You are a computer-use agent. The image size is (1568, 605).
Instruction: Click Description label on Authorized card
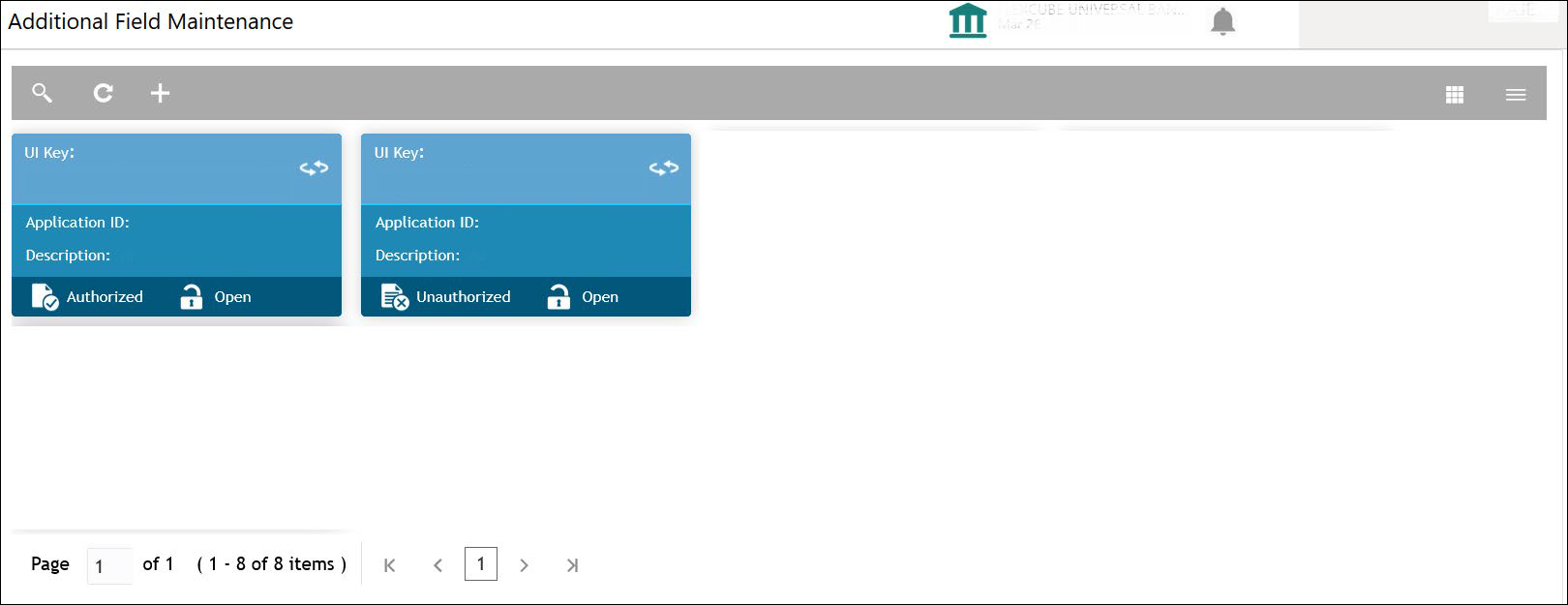coord(68,256)
